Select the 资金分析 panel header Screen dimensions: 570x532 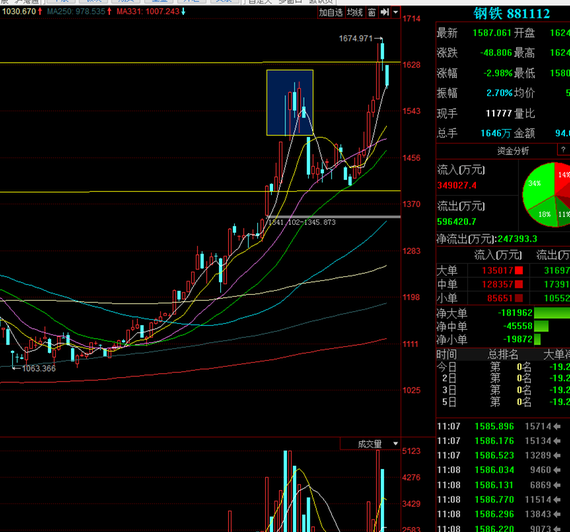click(x=513, y=151)
